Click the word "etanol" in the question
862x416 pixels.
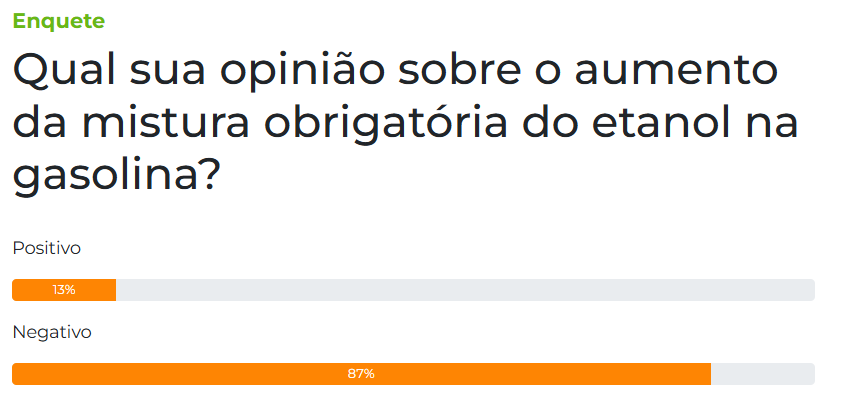tap(660, 124)
